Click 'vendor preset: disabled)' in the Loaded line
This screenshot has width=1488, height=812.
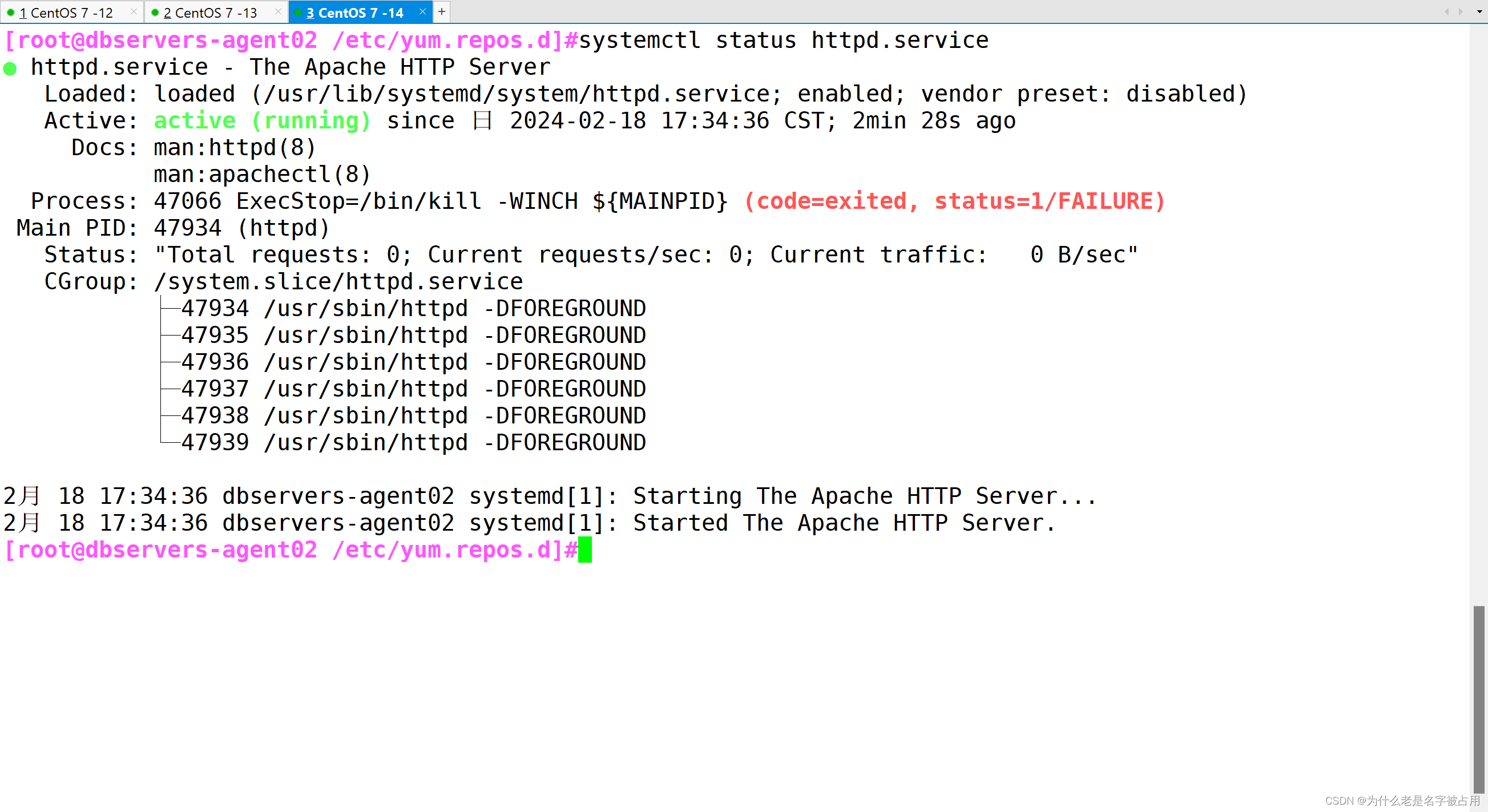click(1084, 94)
